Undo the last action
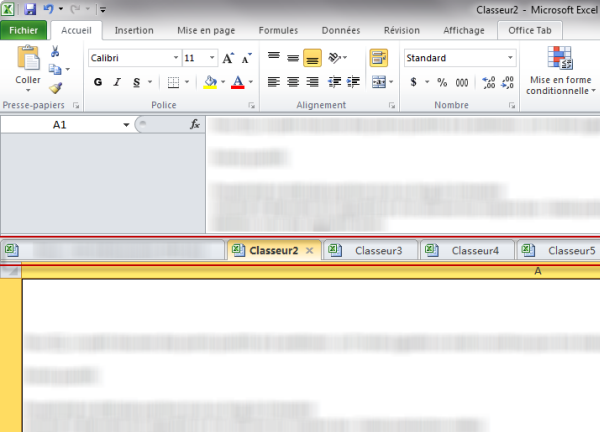Image resolution: width=600 pixels, height=432 pixels. click(48, 9)
